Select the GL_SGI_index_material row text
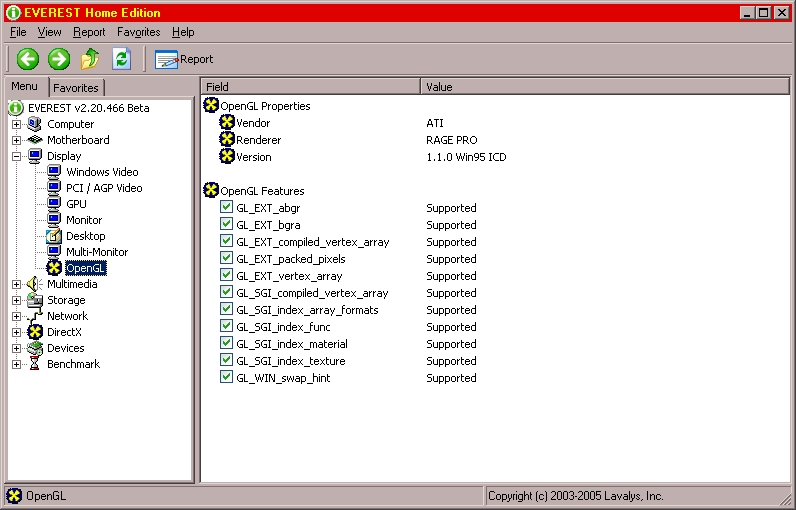 pos(292,344)
